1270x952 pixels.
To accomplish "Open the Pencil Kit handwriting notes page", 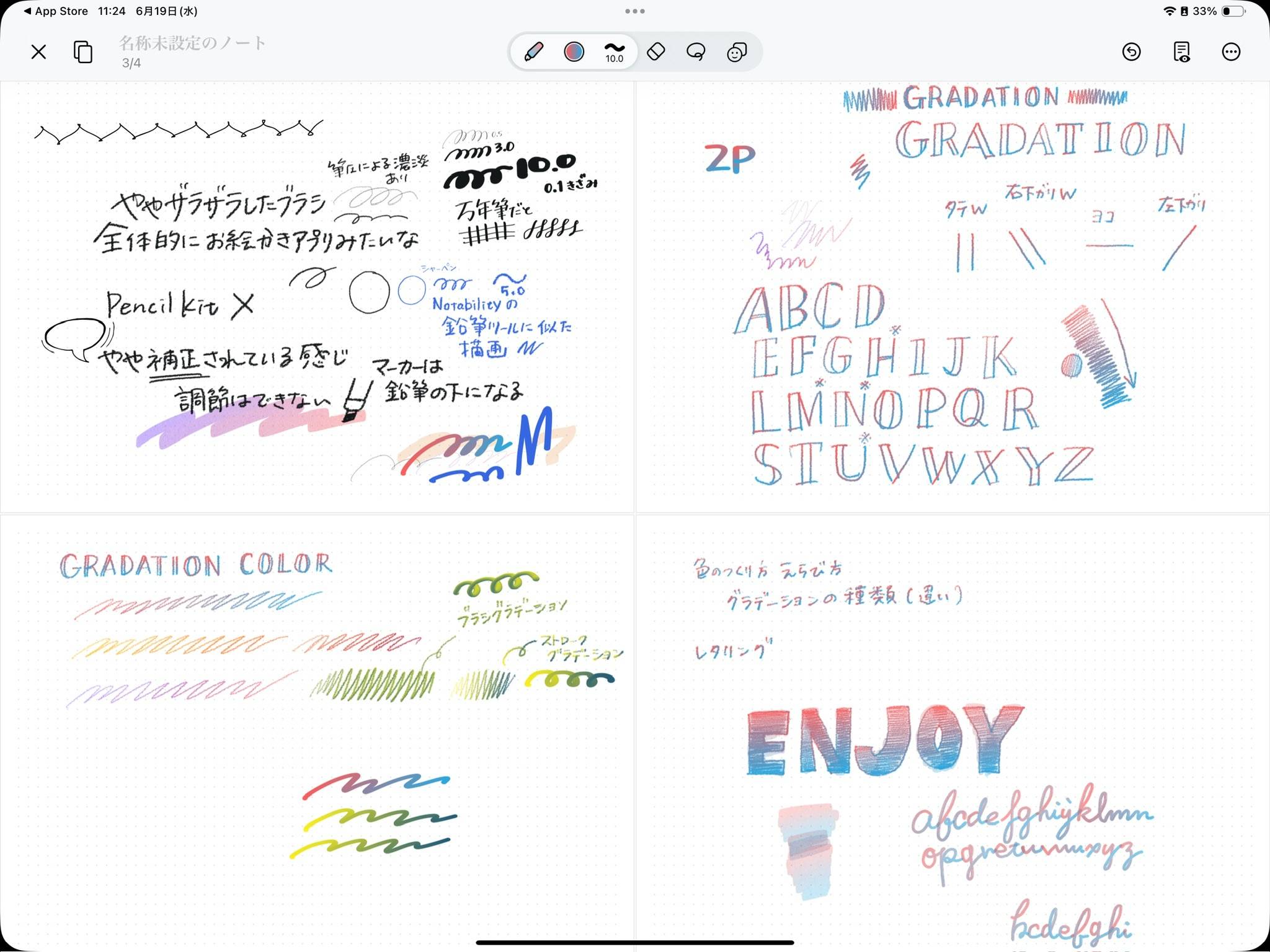I will pos(317,297).
